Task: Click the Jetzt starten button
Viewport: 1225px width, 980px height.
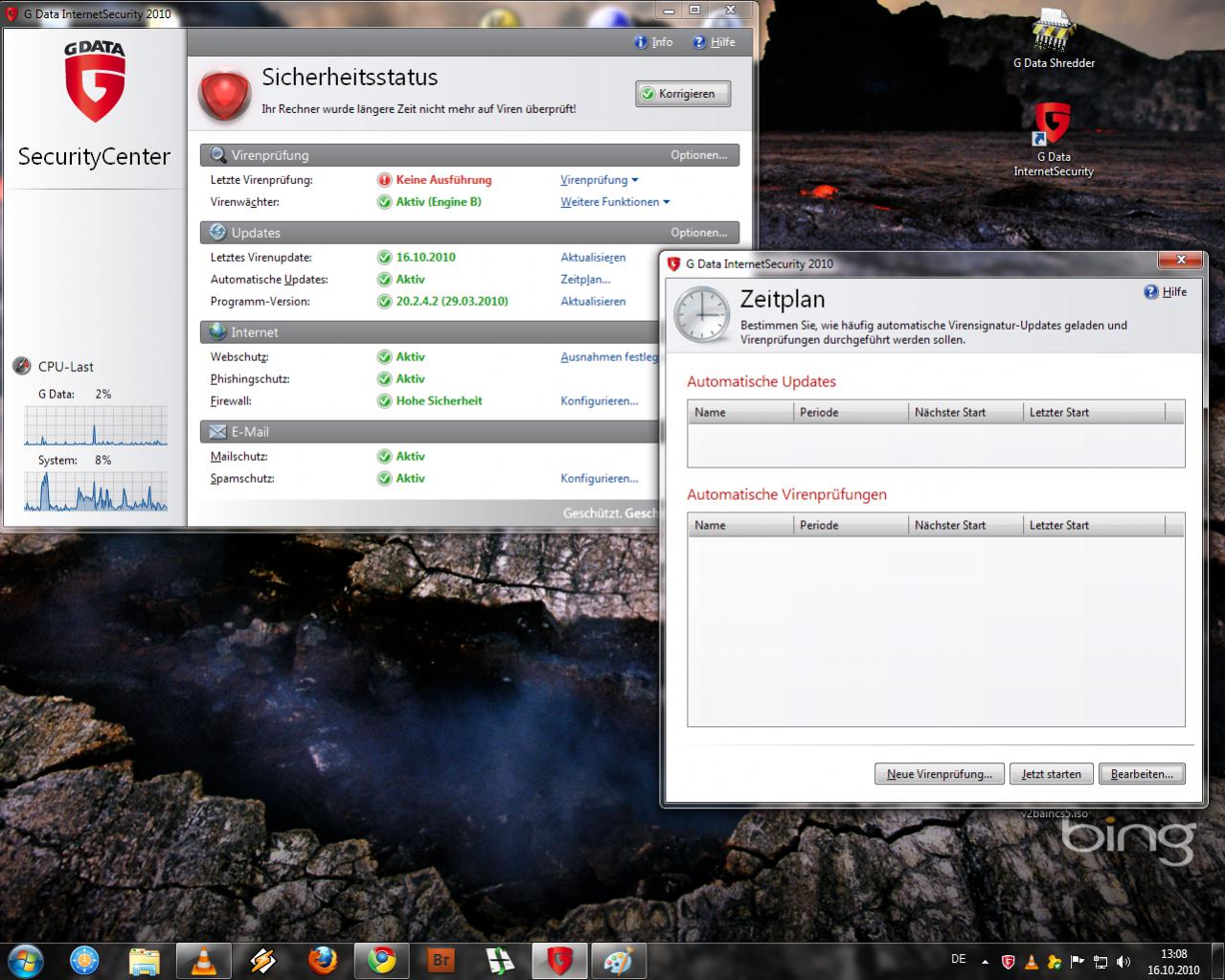Action: (x=1051, y=774)
